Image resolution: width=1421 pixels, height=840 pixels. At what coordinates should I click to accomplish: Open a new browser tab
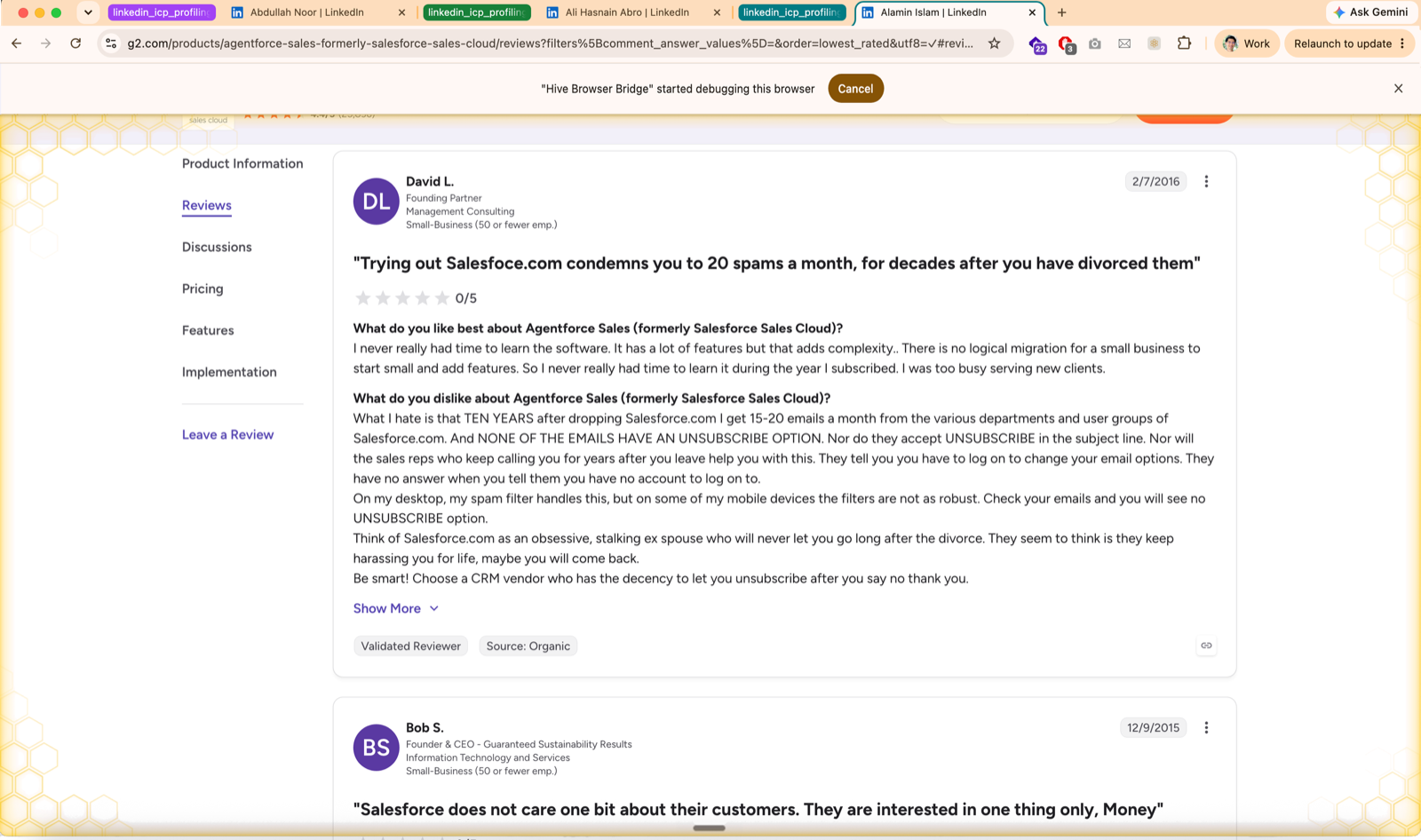[1062, 12]
